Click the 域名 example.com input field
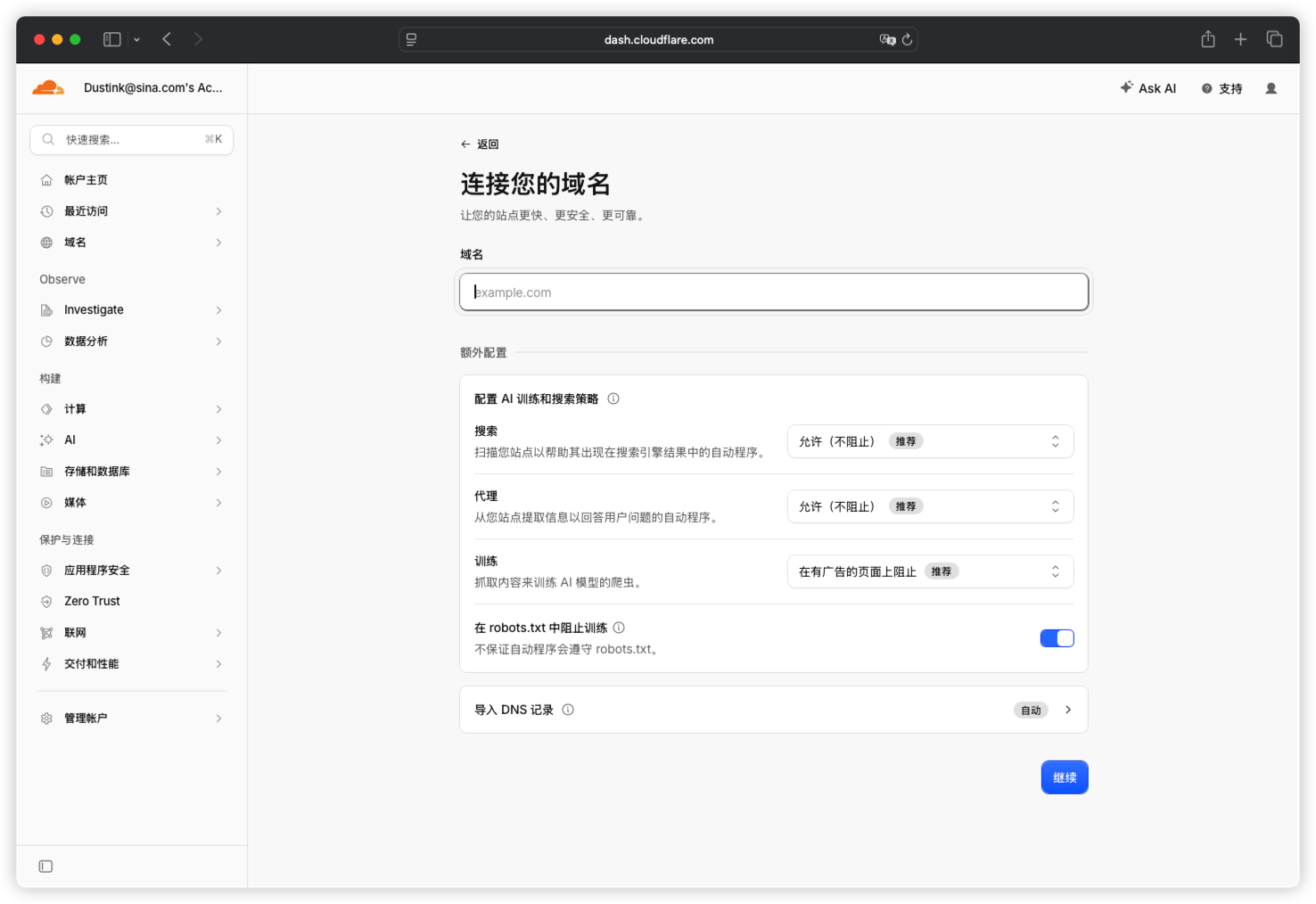Viewport: 1316px width, 904px height. [x=774, y=292]
